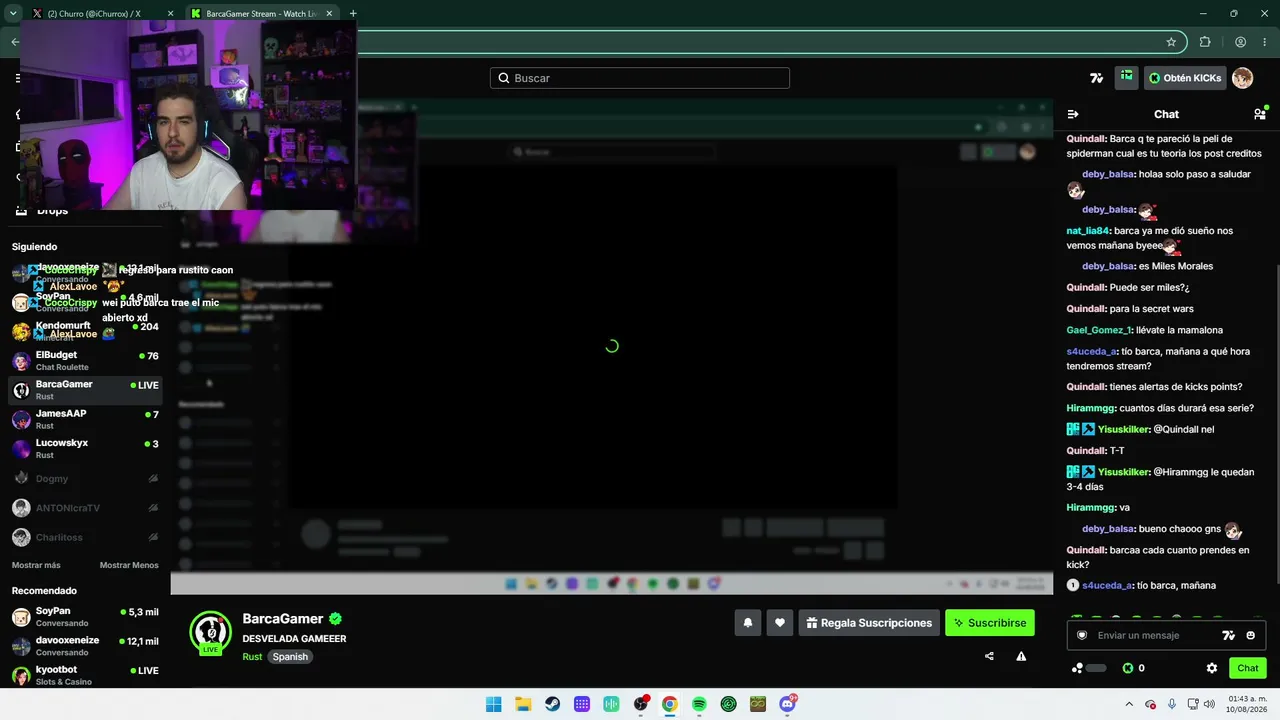This screenshot has height=720, width=1280.
Task: Open a new browser tab
Action: 353,14
